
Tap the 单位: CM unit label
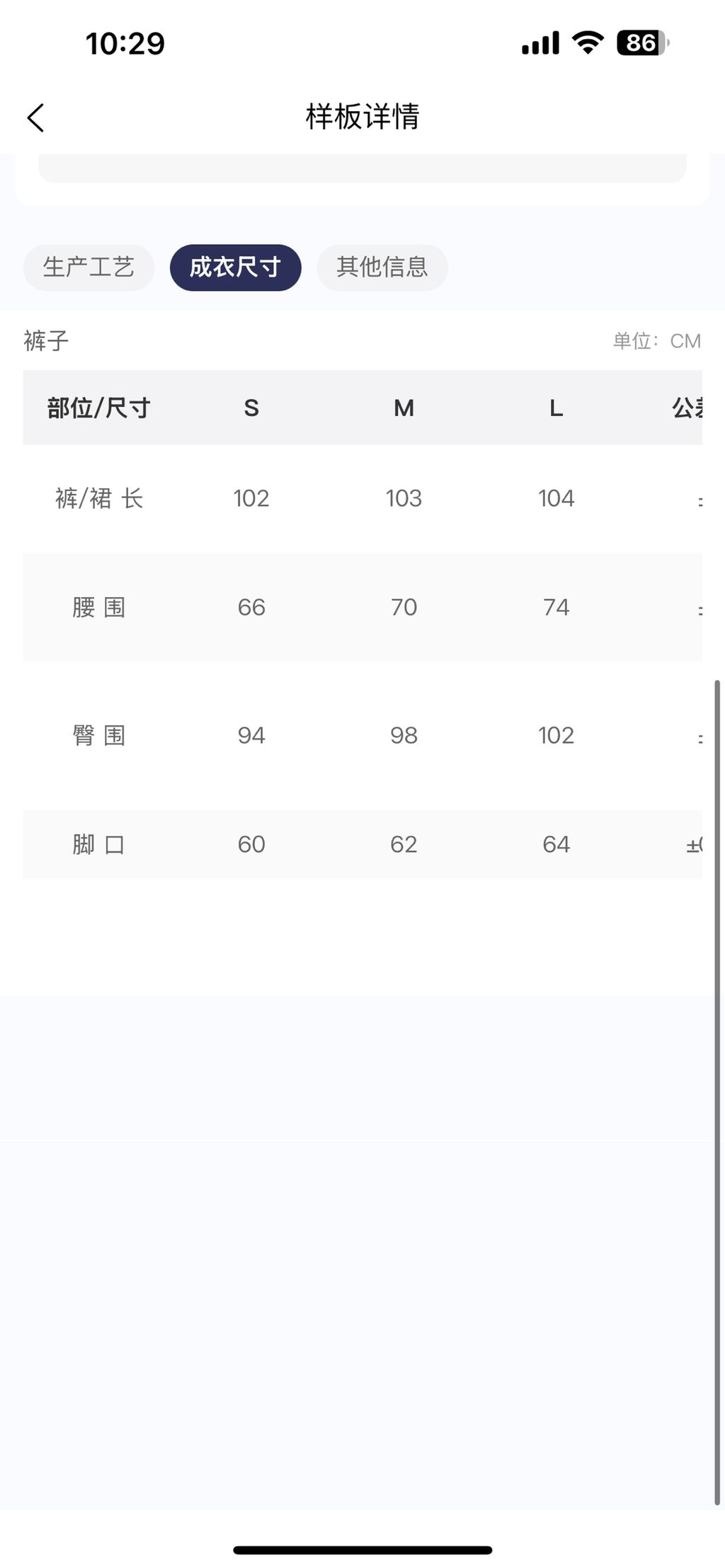point(656,341)
